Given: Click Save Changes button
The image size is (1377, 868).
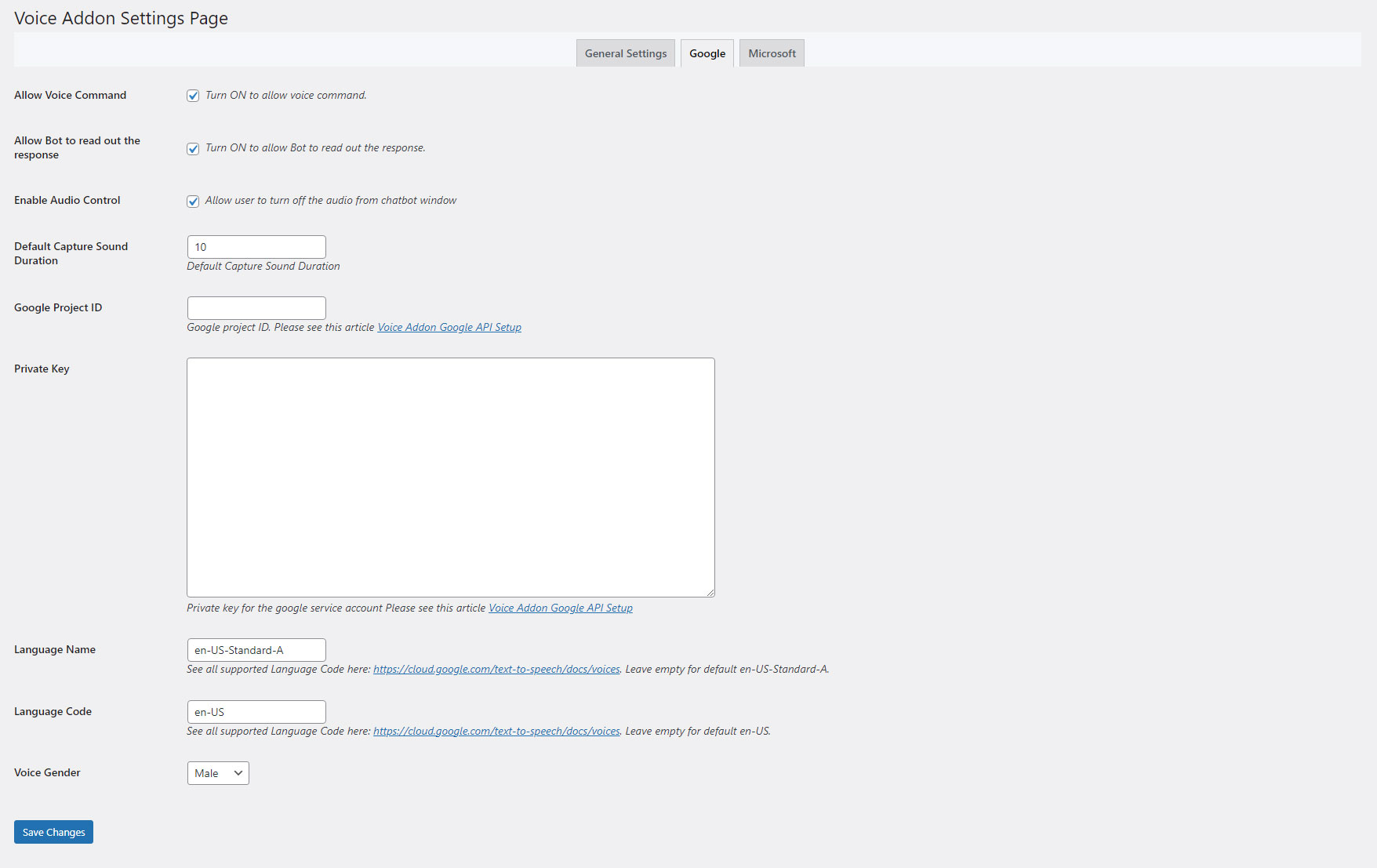Looking at the screenshot, I should tap(53, 832).
